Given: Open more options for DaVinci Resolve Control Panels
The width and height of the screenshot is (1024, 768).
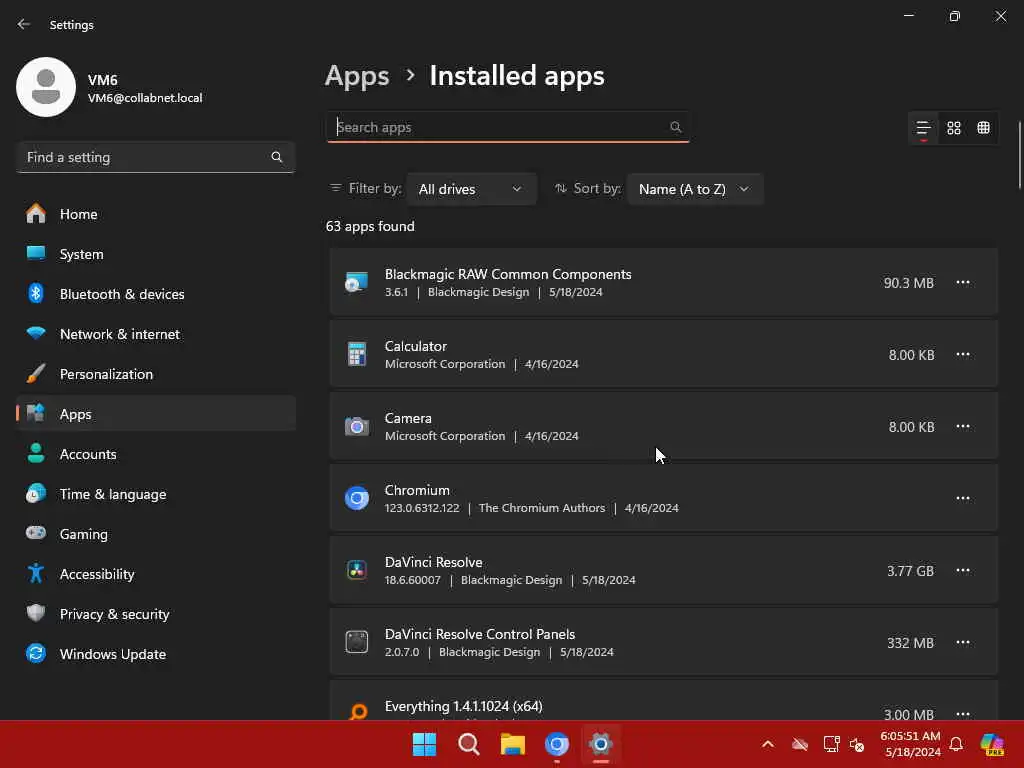Looking at the screenshot, I should [963, 642].
